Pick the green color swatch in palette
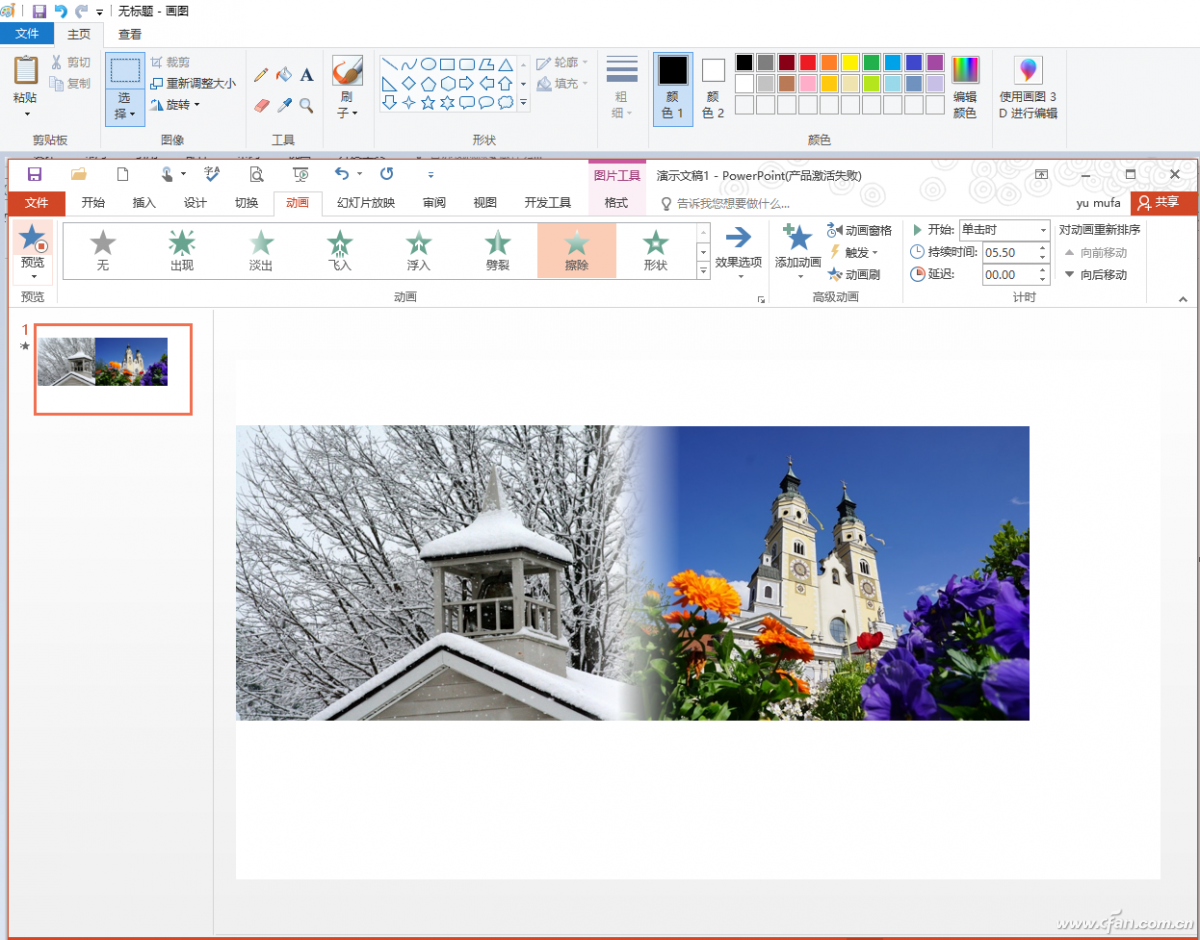Screen dimensions: 1200x940 click(871, 62)
